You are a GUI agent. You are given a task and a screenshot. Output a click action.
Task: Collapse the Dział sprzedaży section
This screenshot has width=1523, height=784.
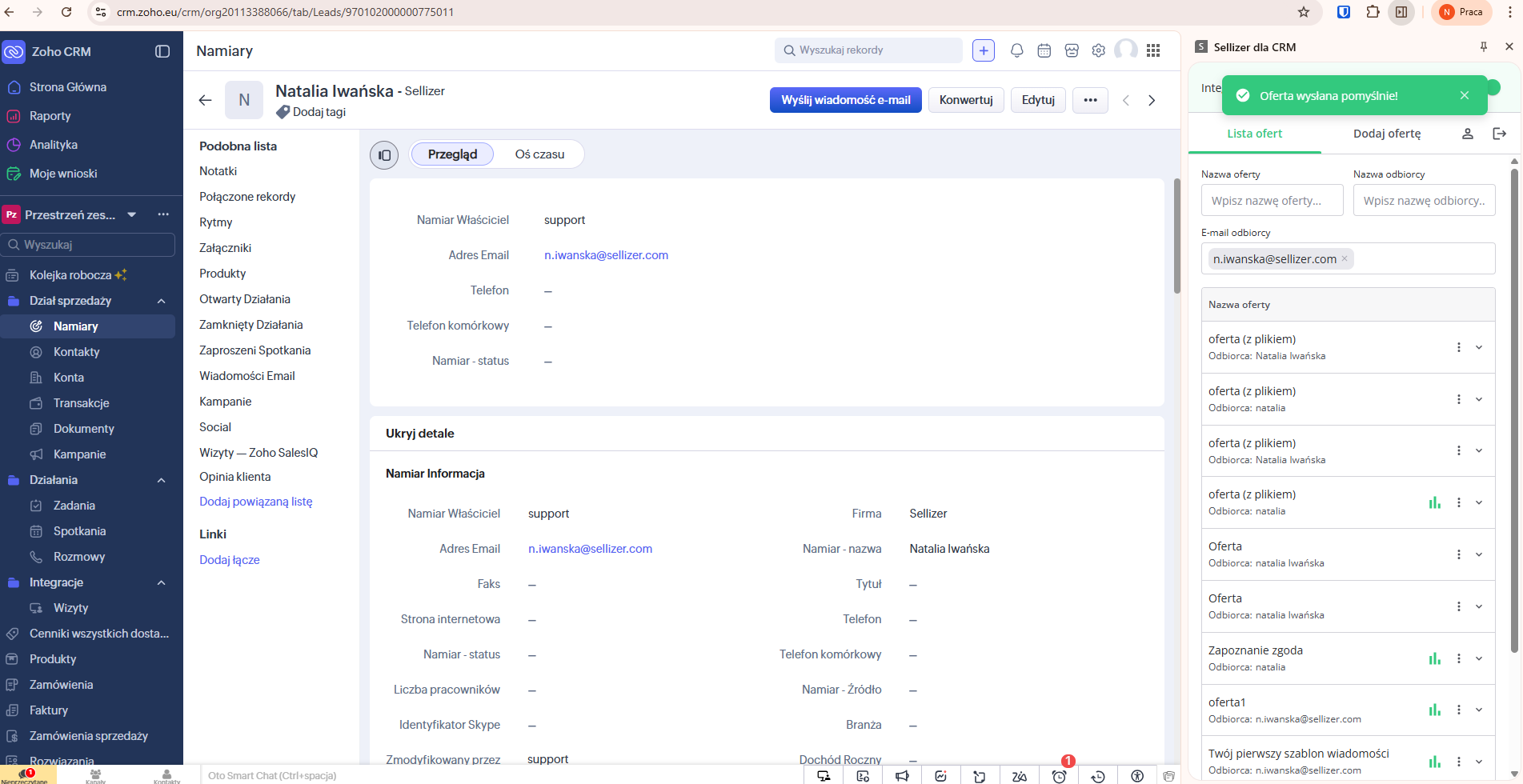click(x=161, y=301)
